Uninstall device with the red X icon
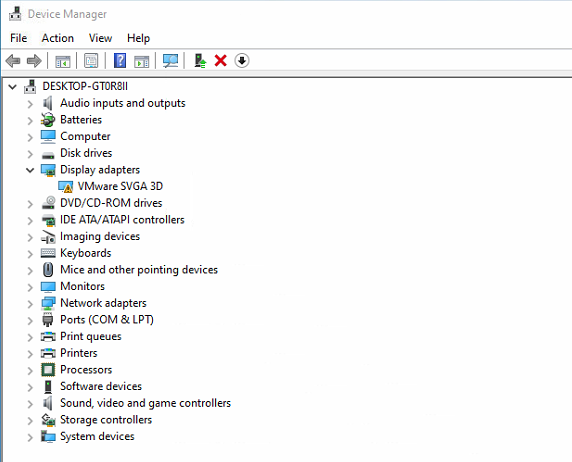This screenshot has height=462, width=572. tap(221, 61)
